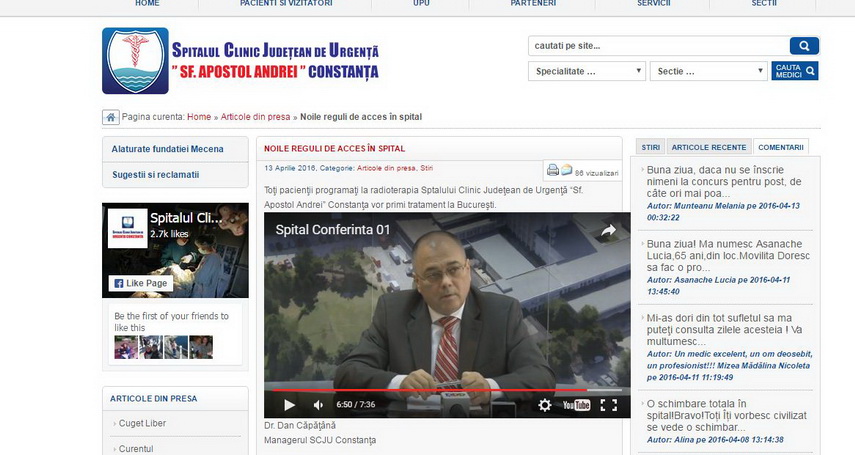The width and height of the screenshot is (855, 455).
Task: Click the home icon in breadcrumb
Action: pos(111,117)
